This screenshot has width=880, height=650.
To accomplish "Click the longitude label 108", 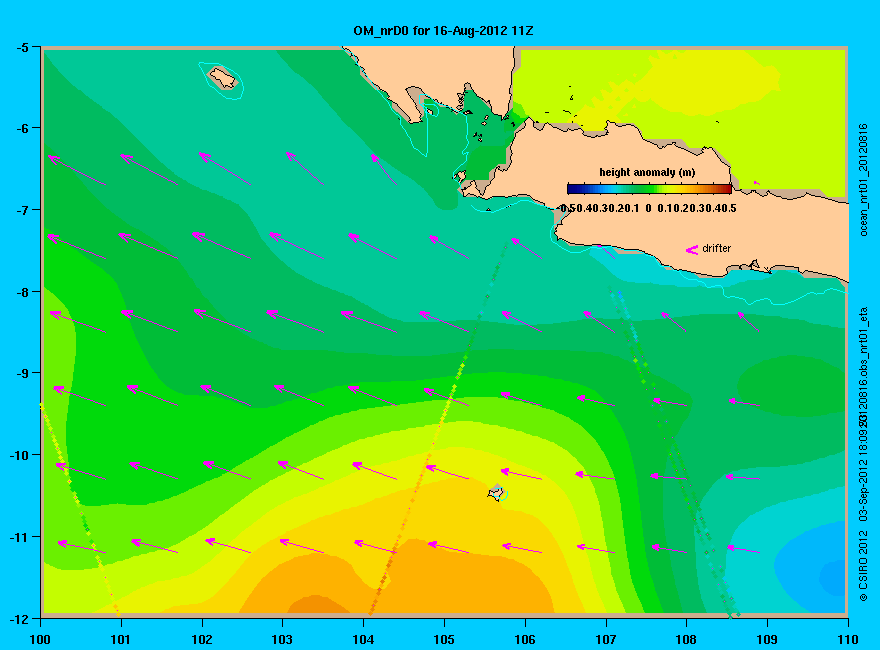I will [x=686, y=639].
